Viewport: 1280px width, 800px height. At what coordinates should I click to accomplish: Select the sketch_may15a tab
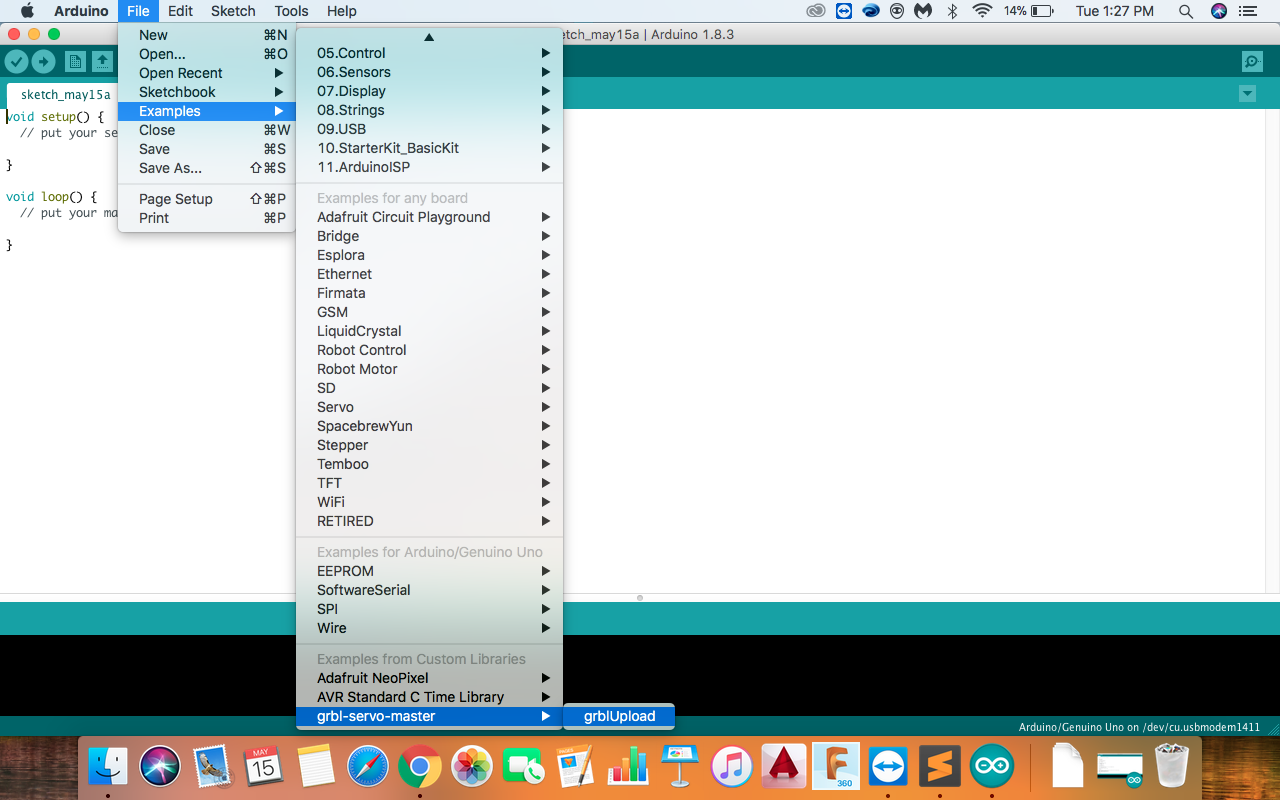click(x=65, y=95)
